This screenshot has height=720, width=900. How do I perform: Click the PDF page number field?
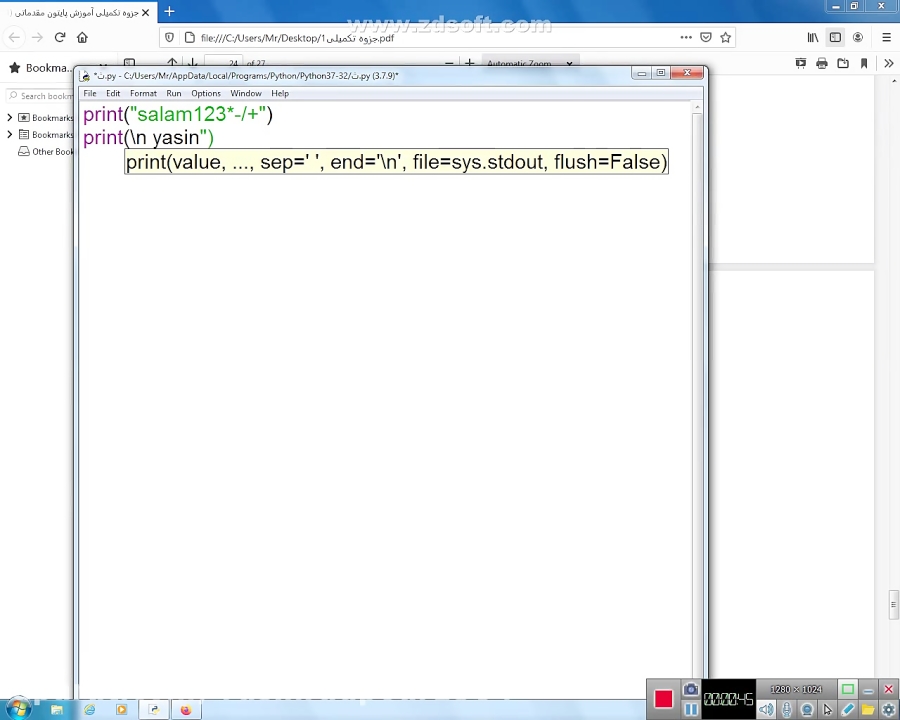[224, 62]
